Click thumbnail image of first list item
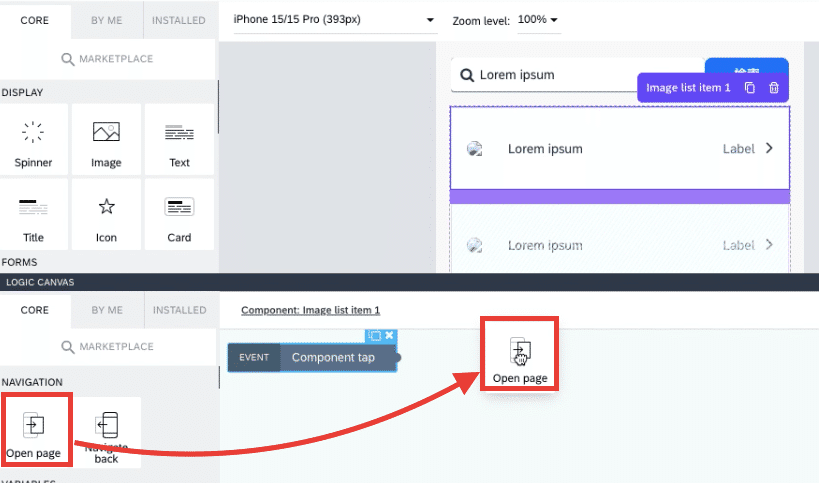The width and height of the screenshot is (819, 483). (x=475, y=149)
